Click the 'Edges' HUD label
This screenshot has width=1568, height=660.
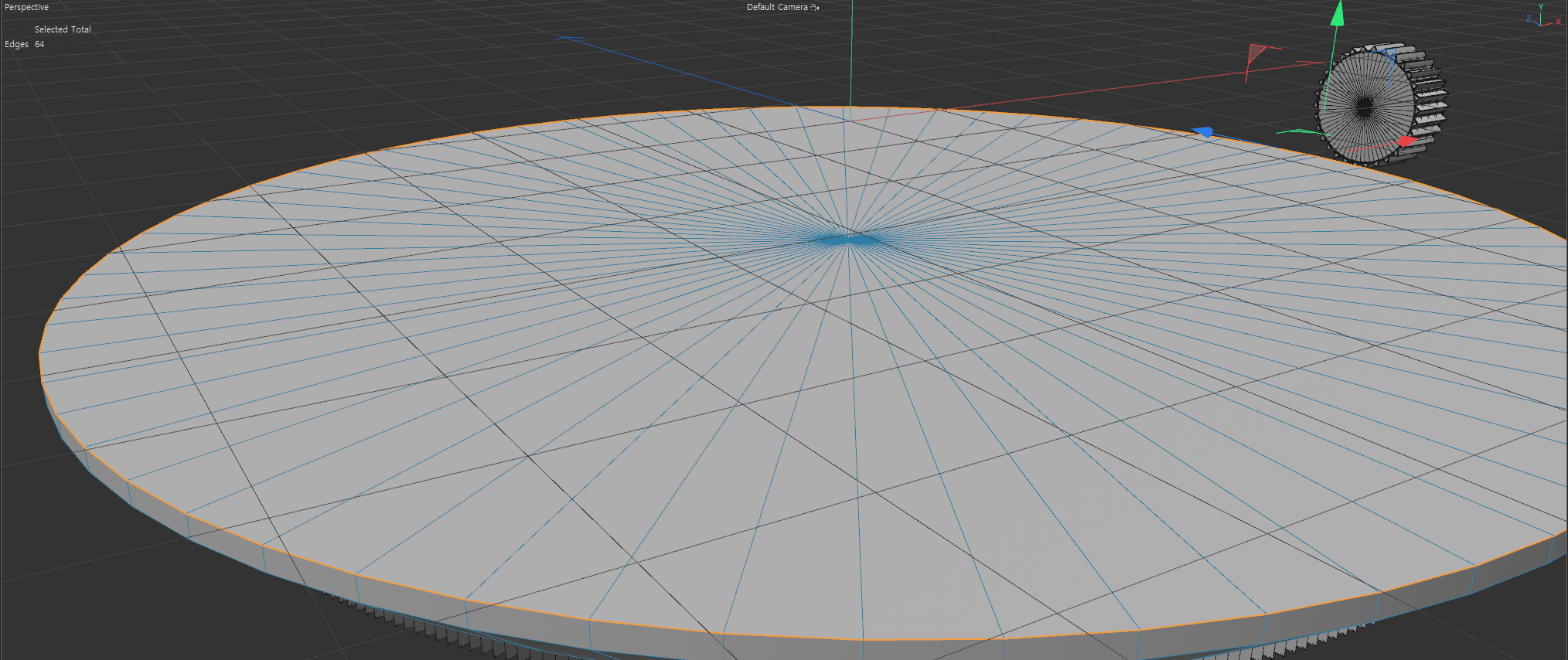tap(16, 44)
